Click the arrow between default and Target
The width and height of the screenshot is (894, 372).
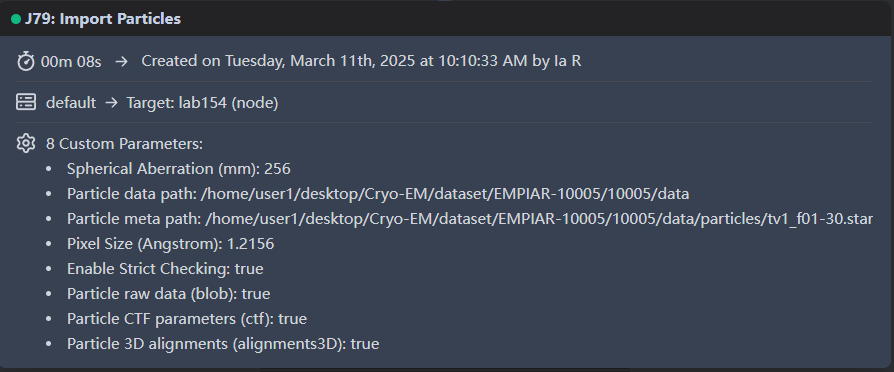[111, 103]
